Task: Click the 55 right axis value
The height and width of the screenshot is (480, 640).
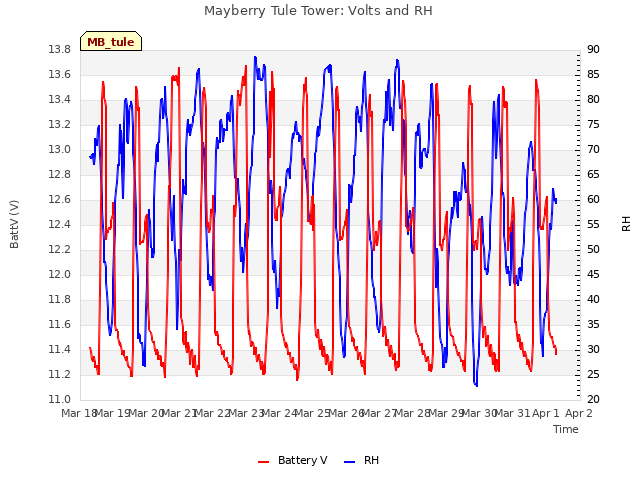Action: pos(593,225)
